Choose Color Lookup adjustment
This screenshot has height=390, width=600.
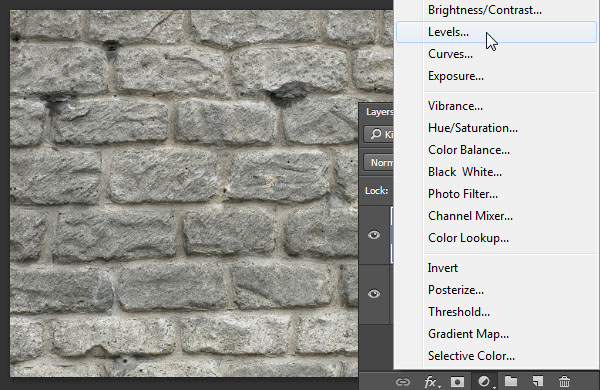pos(468,238)
